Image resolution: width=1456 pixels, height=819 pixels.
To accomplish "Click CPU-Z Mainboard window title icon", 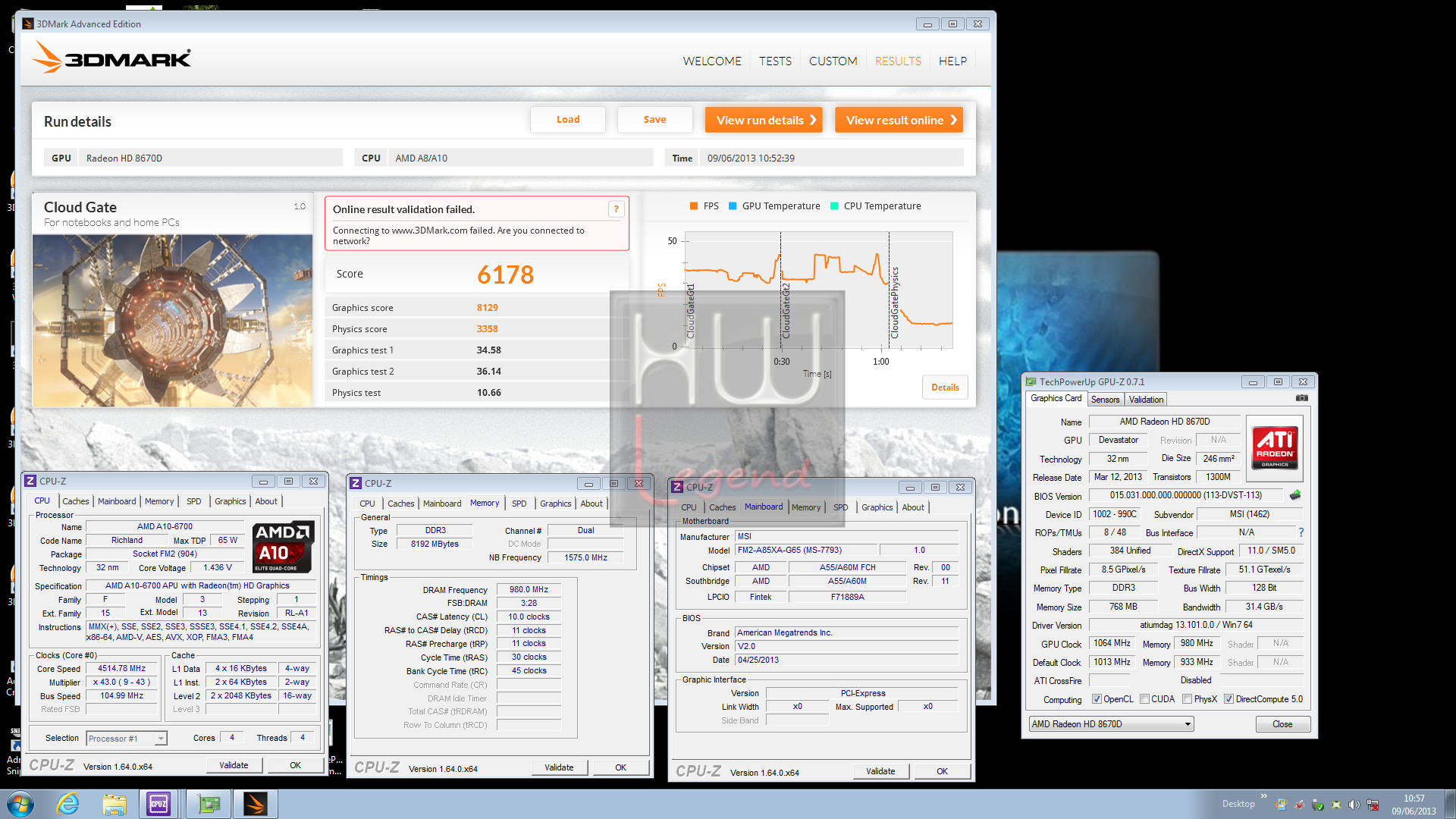I will 677,487.
